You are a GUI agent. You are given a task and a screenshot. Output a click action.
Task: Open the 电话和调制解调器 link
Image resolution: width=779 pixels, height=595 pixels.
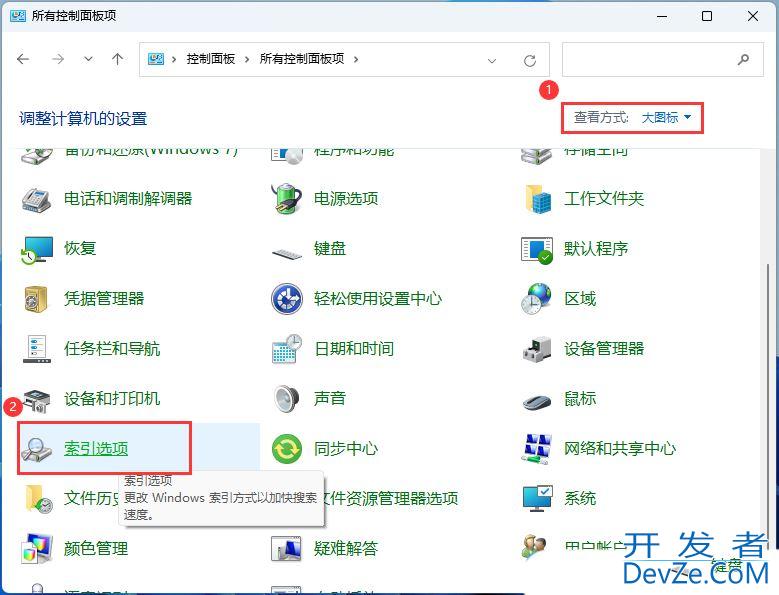128,199
